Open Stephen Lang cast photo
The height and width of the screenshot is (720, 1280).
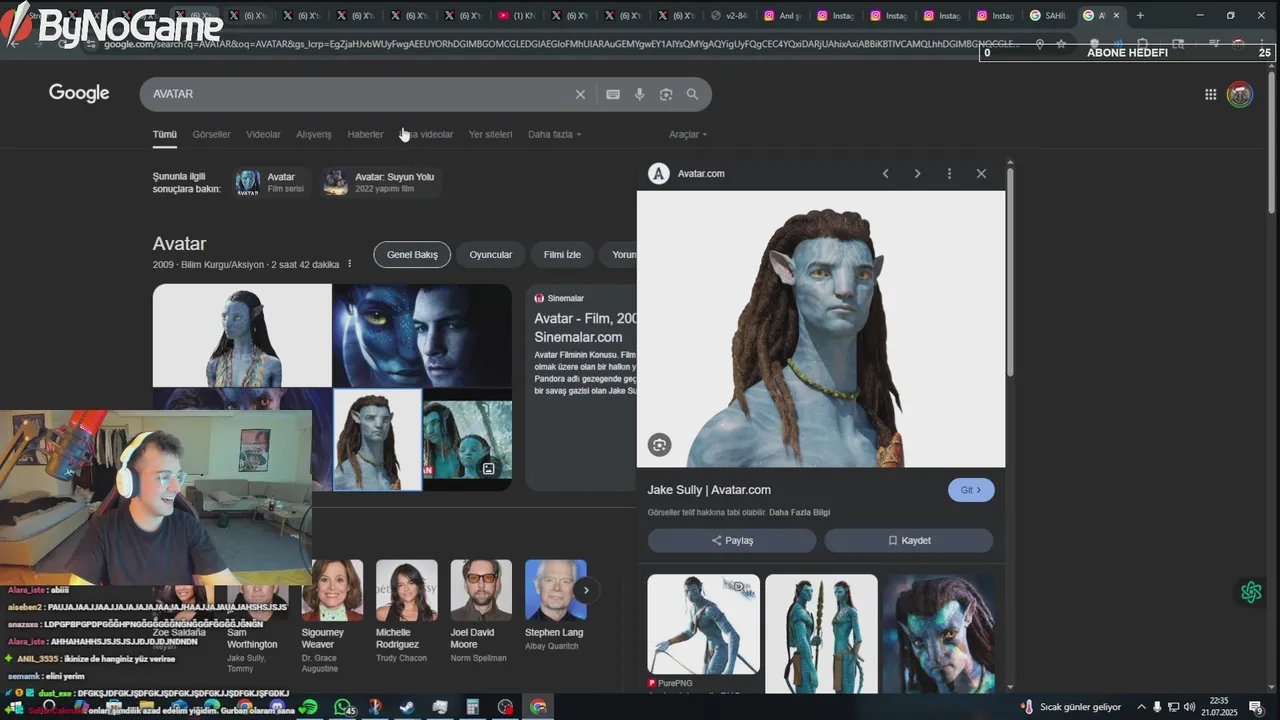click(x=556, y=590)
